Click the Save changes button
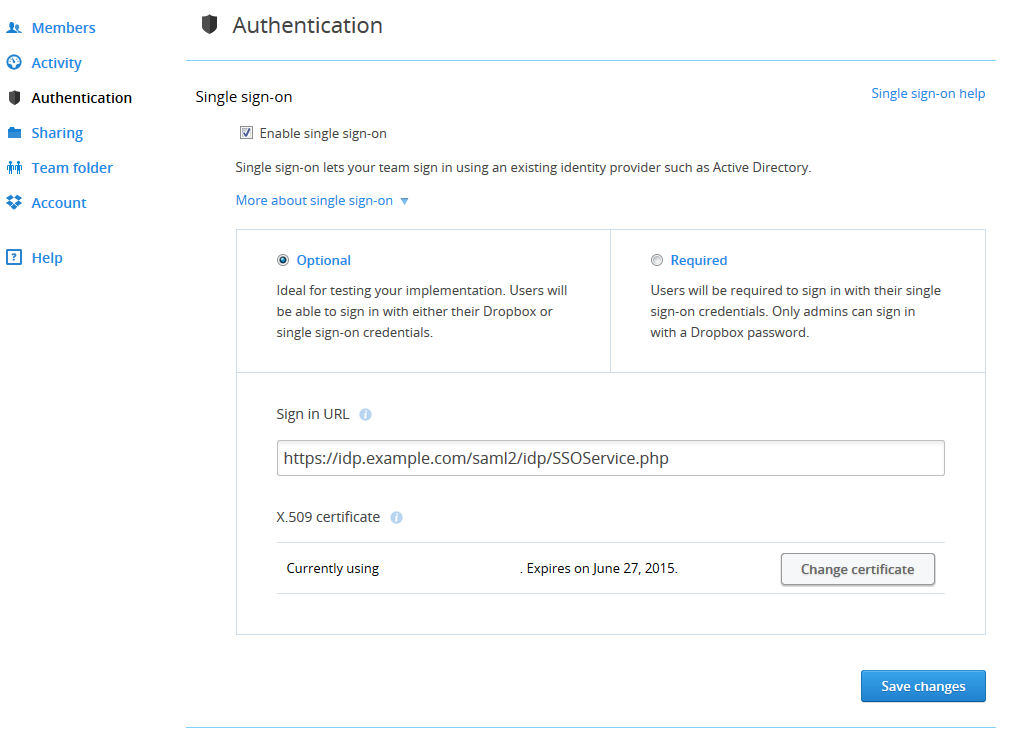Image resolution: width=1016 pixels, height=751 pixels. (x=923, y=686)
